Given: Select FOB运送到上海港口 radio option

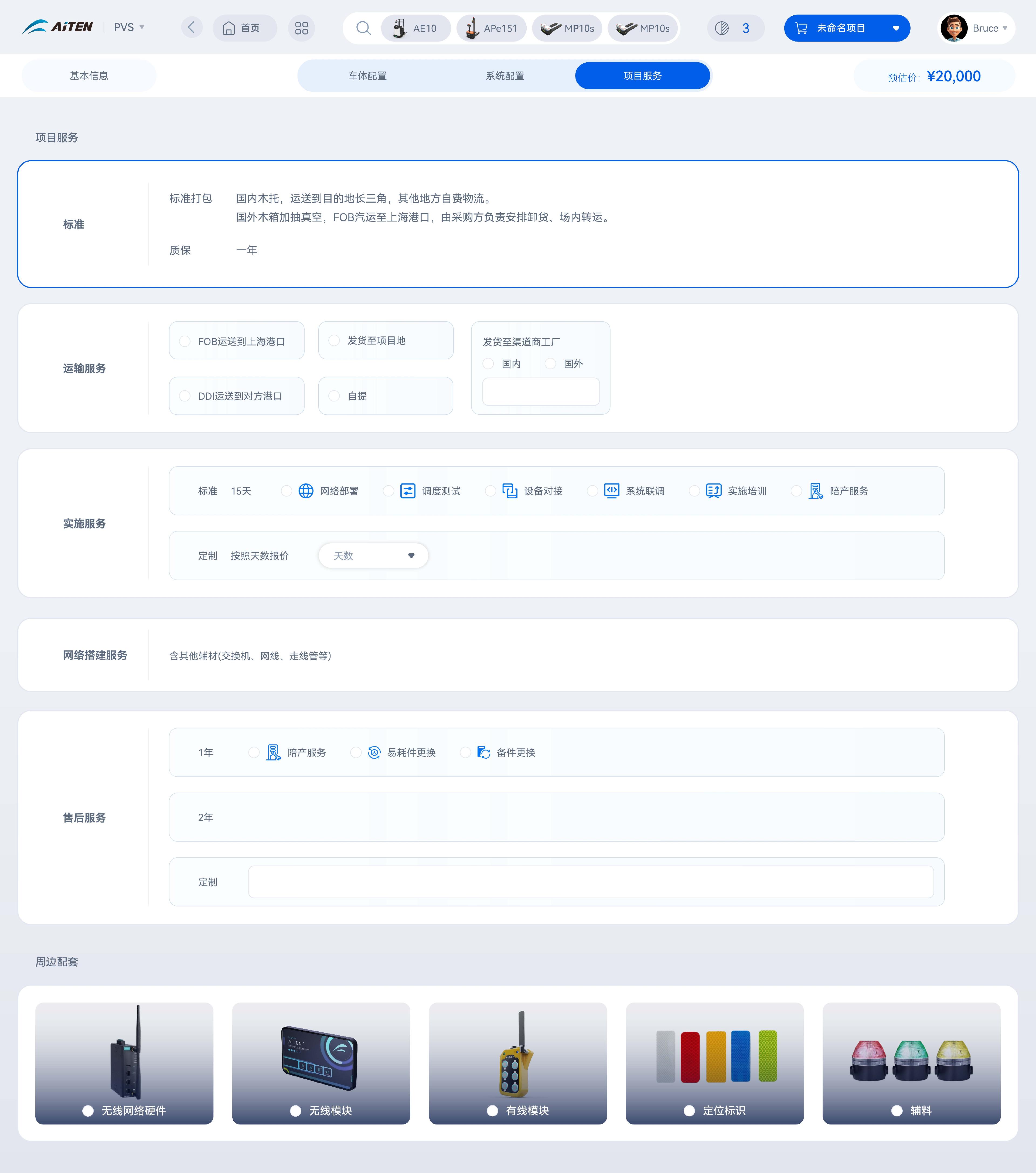Looking at the screenshot, I should coord(185,342).
